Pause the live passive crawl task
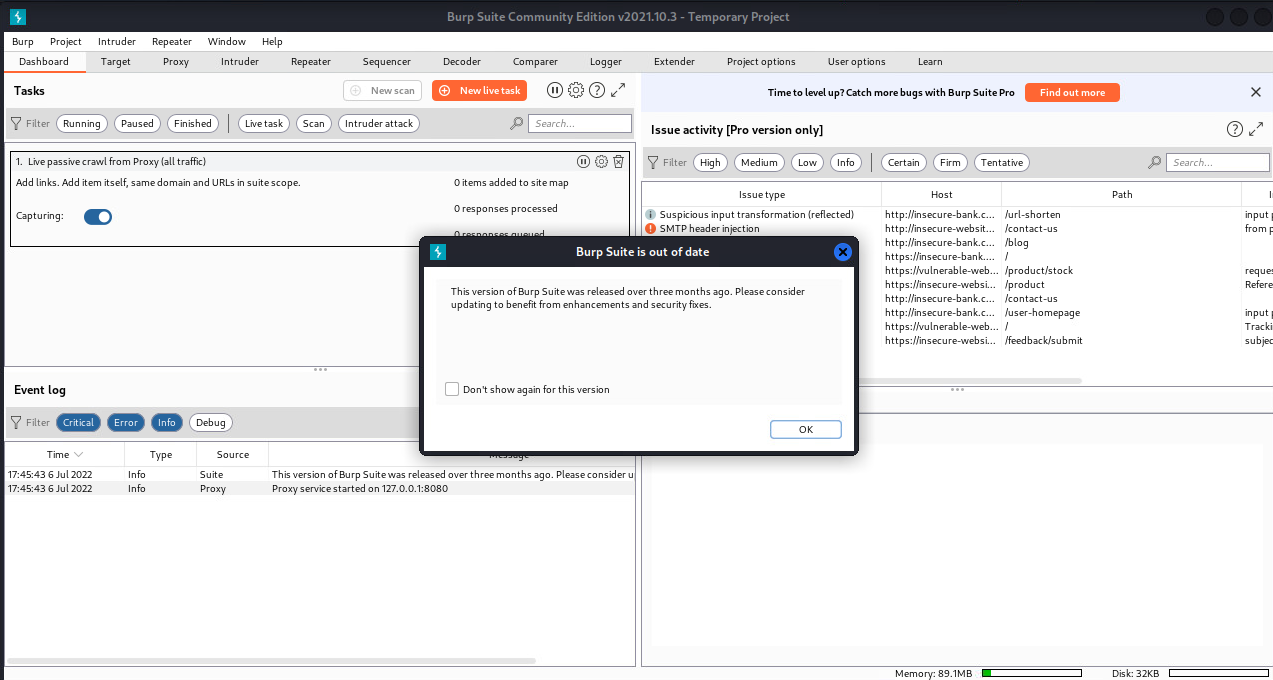This screenshot has height=680, width=1273. coord(584,162)
